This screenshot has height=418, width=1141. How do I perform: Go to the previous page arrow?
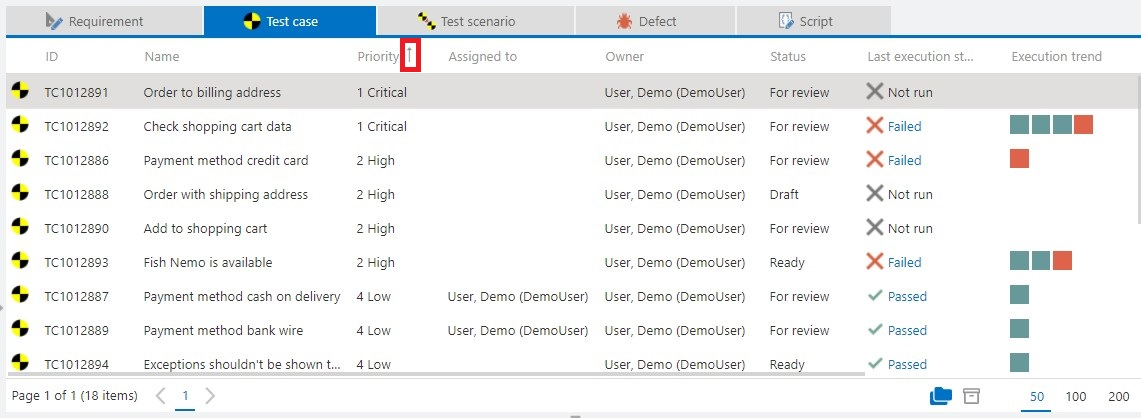[x=161, y=396]
